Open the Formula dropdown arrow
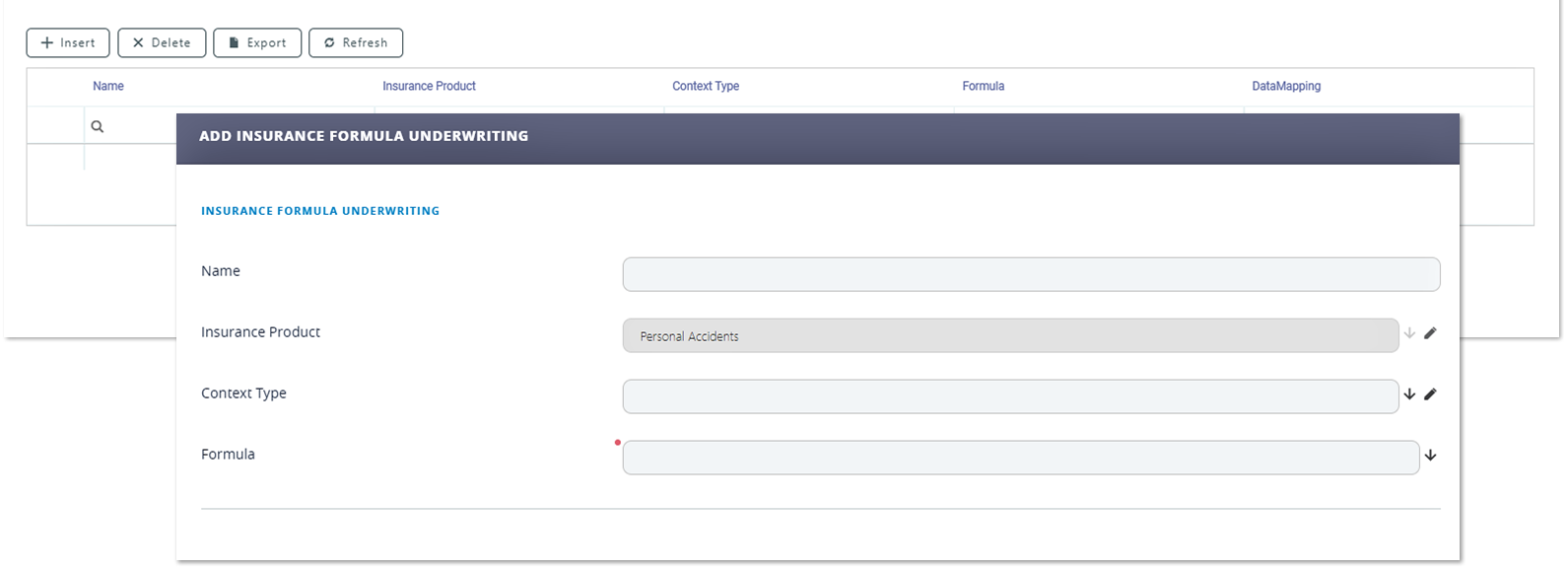 coord(1430,456)
